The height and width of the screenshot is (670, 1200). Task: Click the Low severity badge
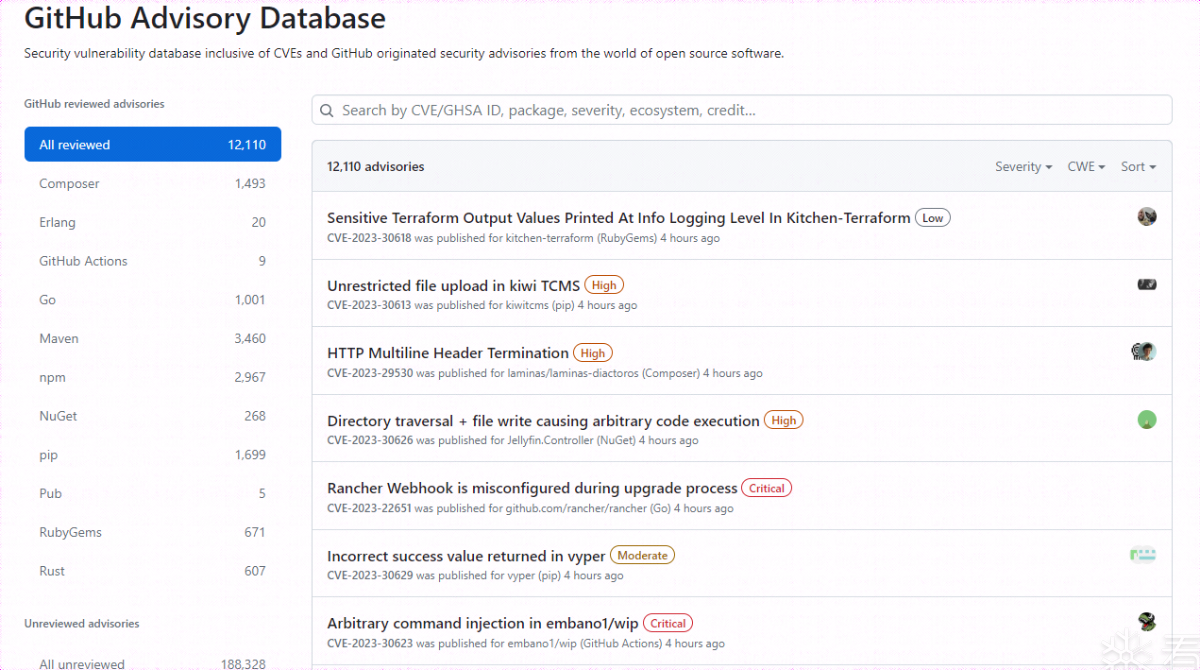point(933,217)
